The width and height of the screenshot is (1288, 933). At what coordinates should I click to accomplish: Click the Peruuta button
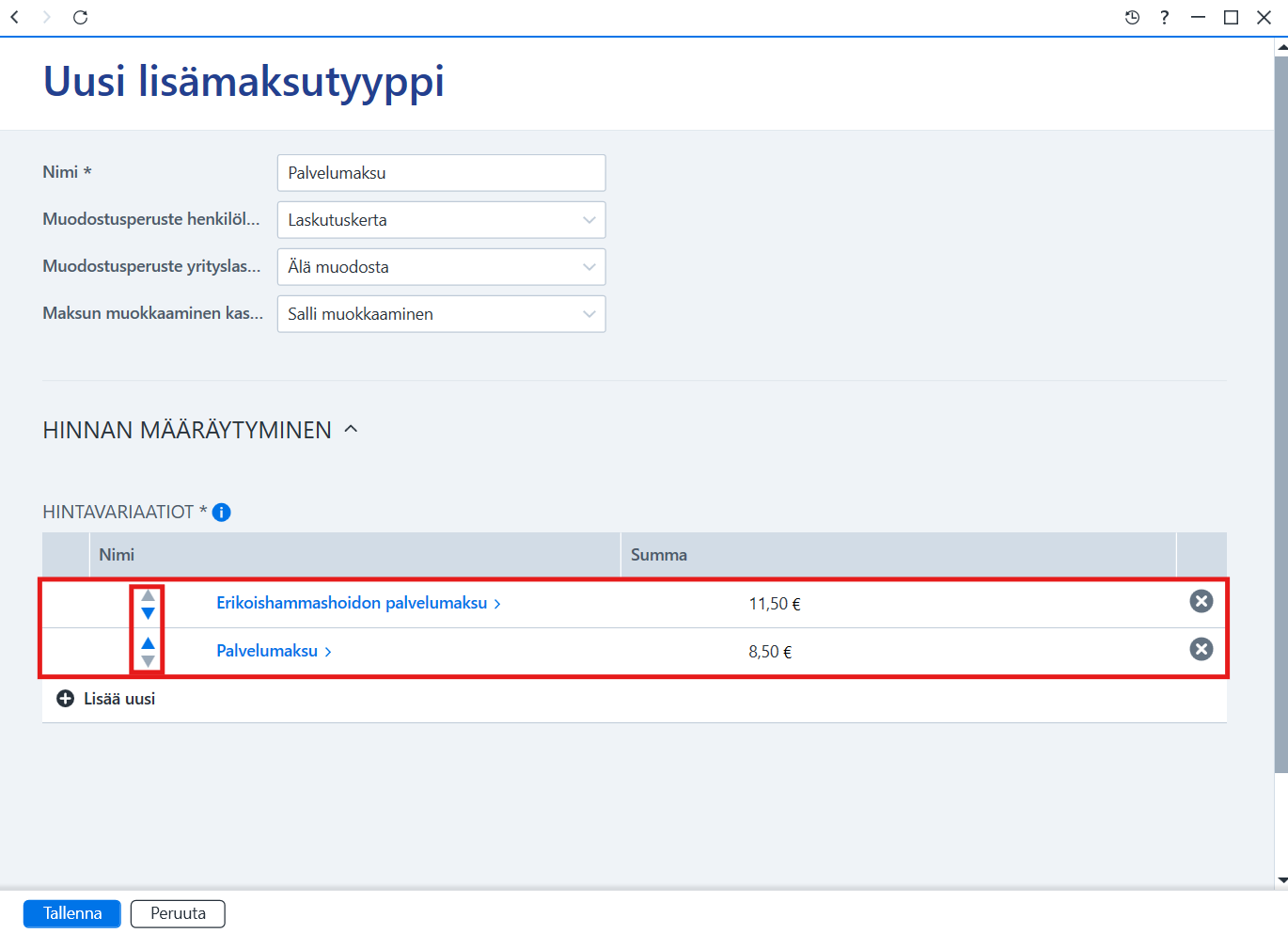point(178,913)
